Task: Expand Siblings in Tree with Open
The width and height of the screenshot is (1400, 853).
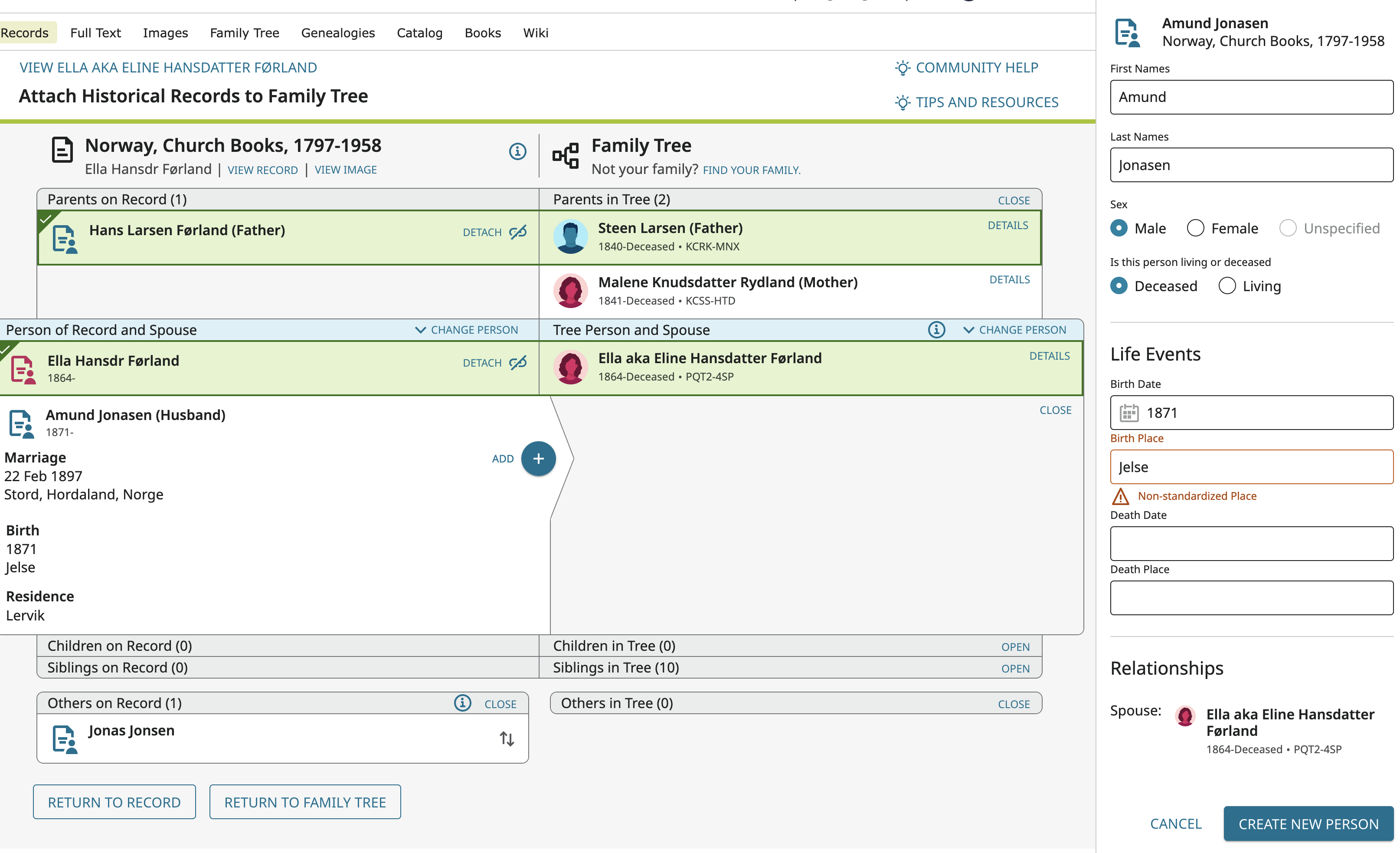Action: pyautogui.click(x=1015, y=668)
